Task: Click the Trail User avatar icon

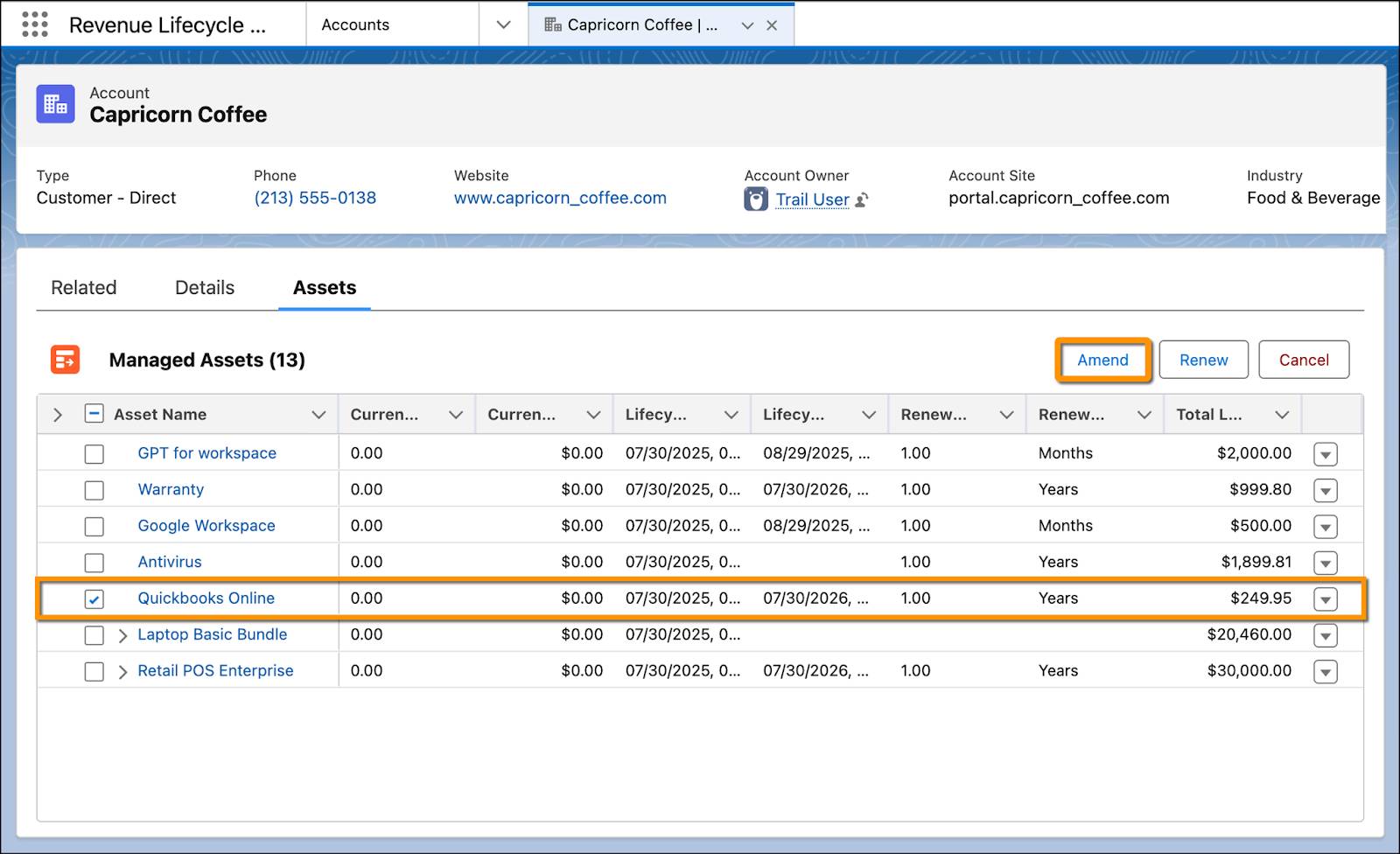Action: [x=756, y=199]
